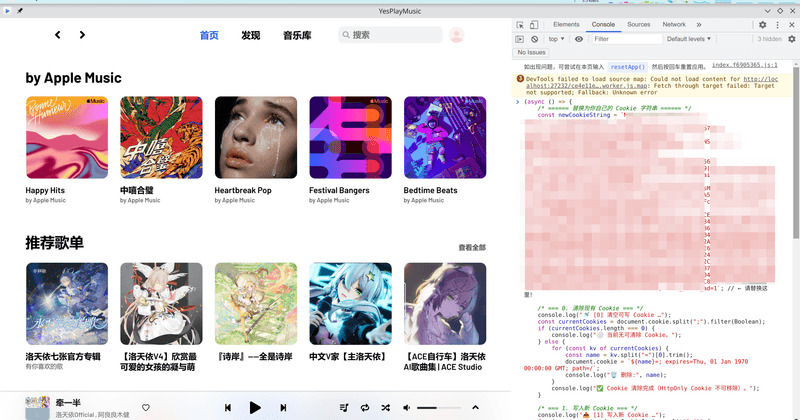
Task: Open the 『诗岸』——全是诗岸 cover
Action: click(x=256, y=304)
